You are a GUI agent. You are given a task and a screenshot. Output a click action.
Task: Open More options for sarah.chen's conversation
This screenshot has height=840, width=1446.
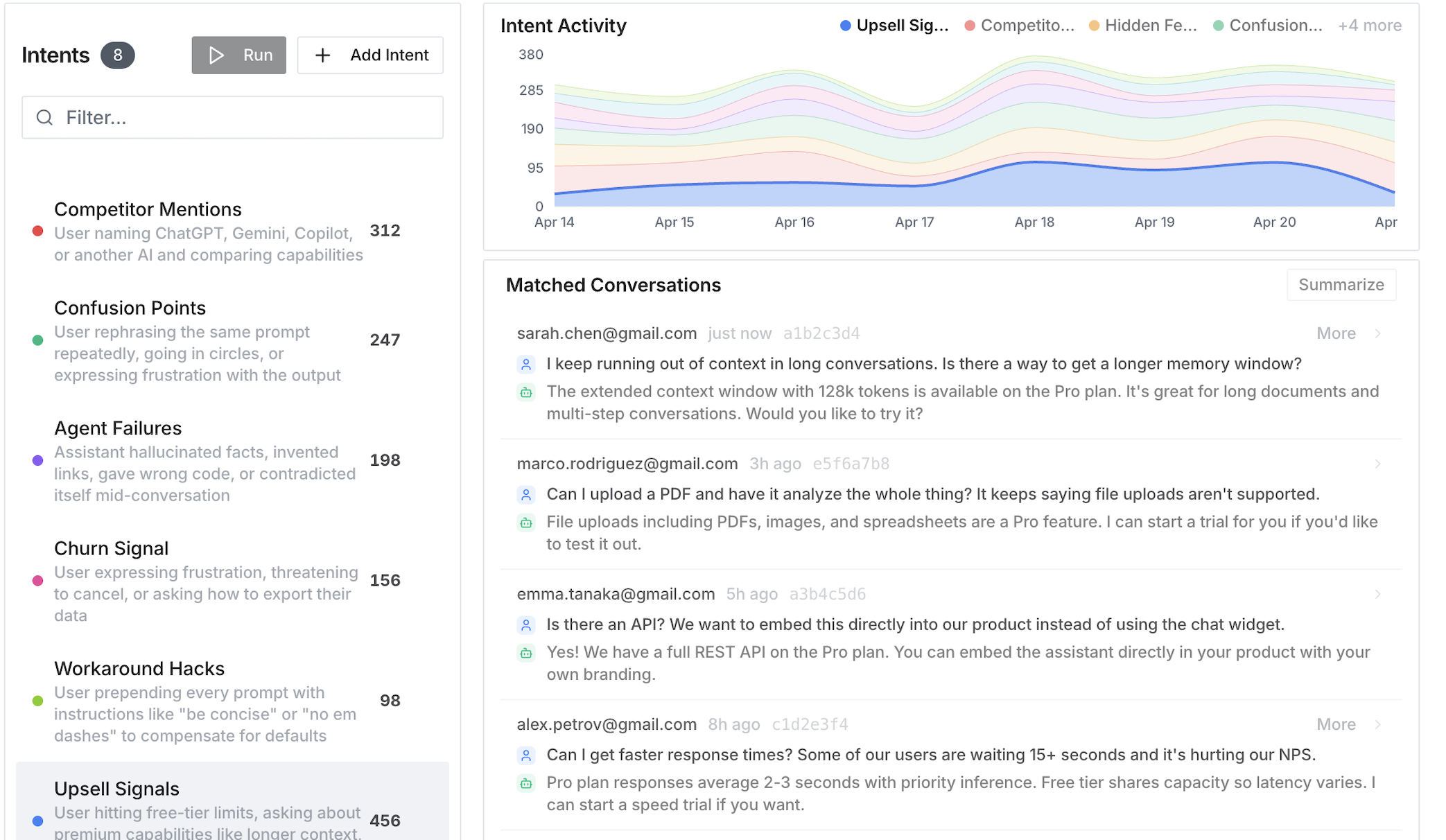click(1336, 333)
